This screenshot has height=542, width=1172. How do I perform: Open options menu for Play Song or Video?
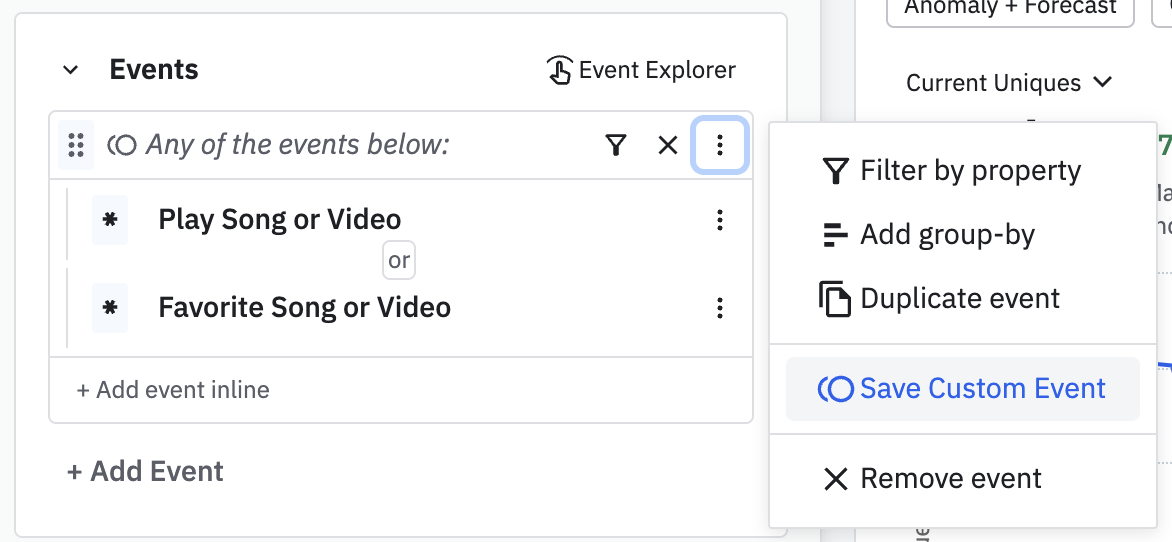click(x=720, y=220)
